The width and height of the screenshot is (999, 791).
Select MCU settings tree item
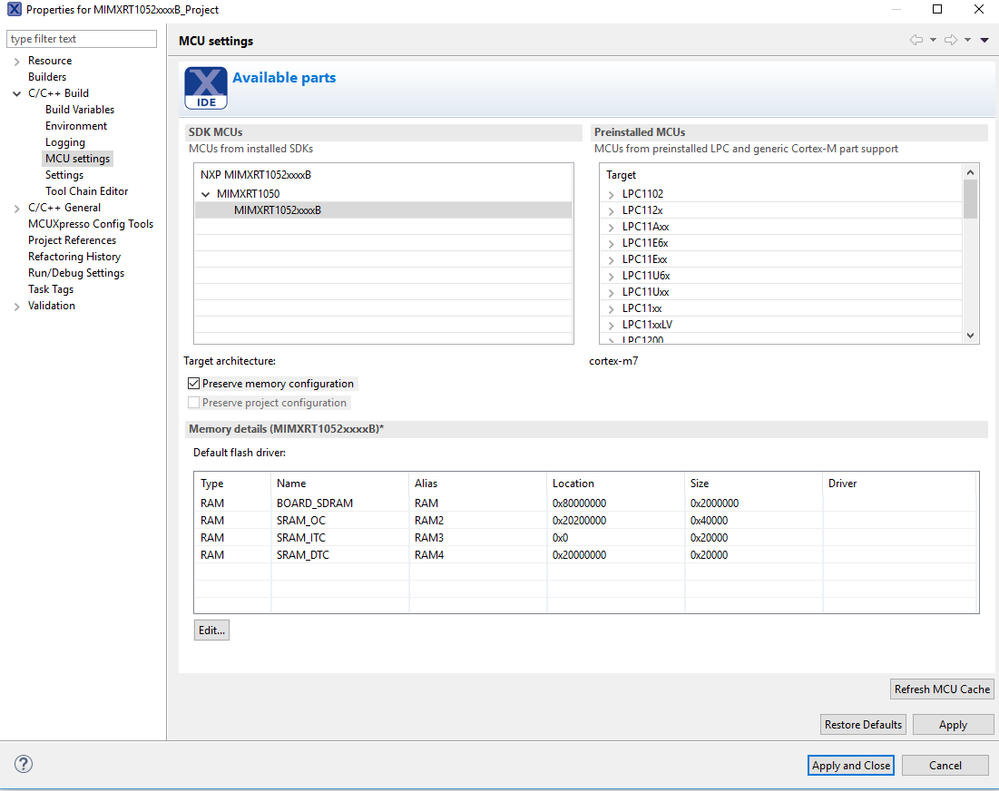[x=78, y=159]
